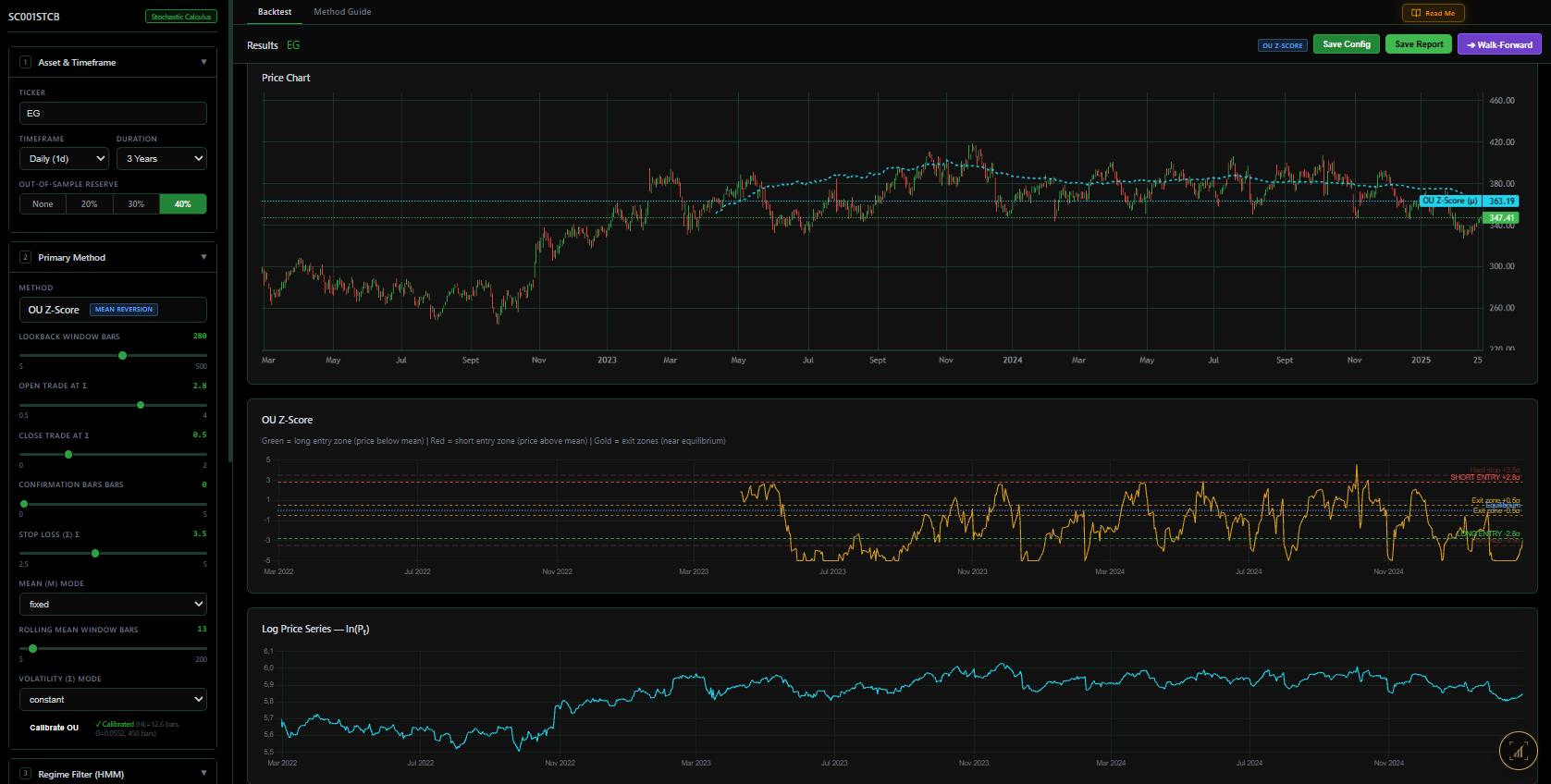Screen dimensions: 1551x784
Task: Click the OU Z-SCORE tag near Save Config
Action: click(x=1283, y=45)
